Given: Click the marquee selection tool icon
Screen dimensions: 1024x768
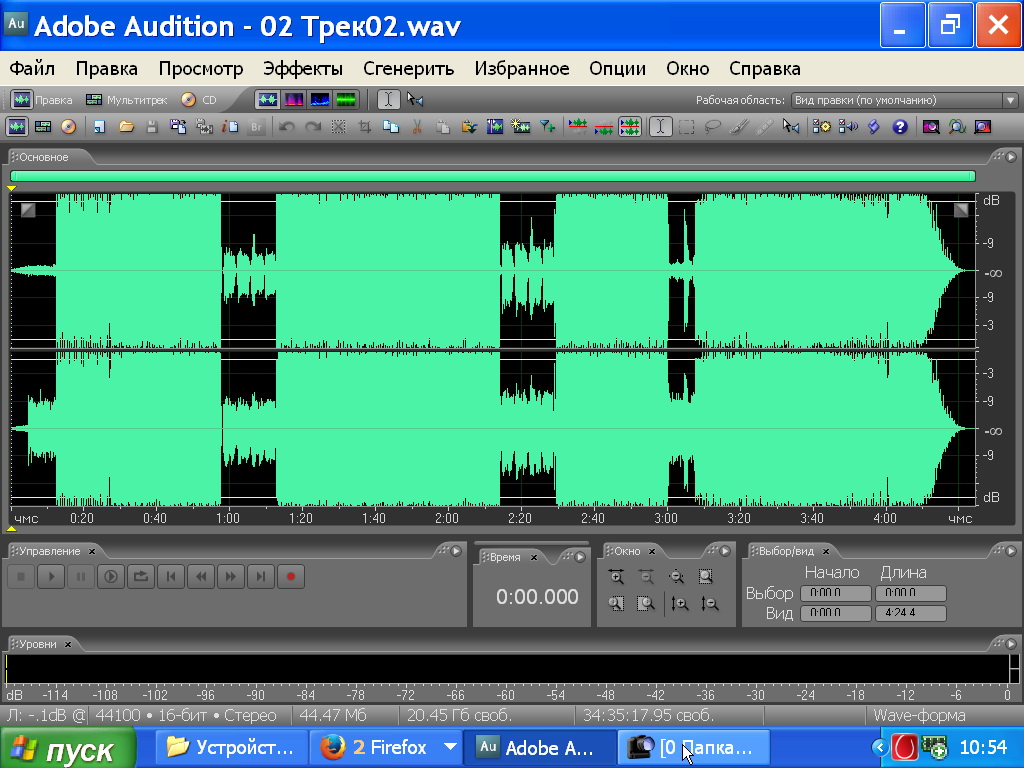Looking at the screenshot, I should (x=686, y=127).
